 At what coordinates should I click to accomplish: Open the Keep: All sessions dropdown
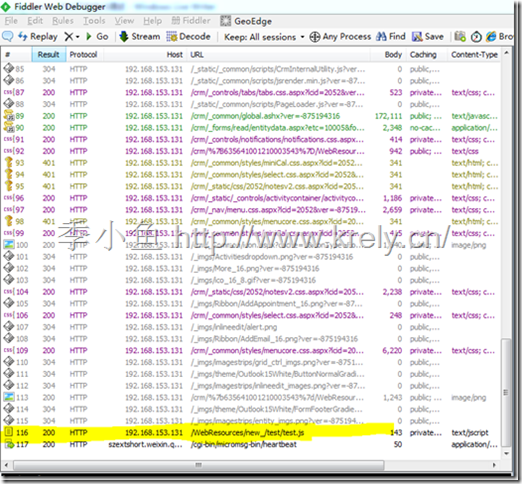(264, 37)
